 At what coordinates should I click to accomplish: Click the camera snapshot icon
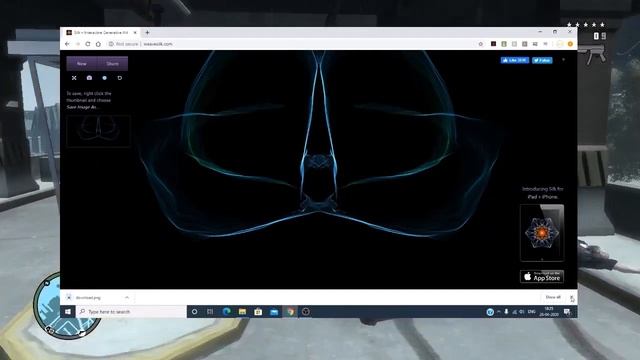[x=89, y=78]
